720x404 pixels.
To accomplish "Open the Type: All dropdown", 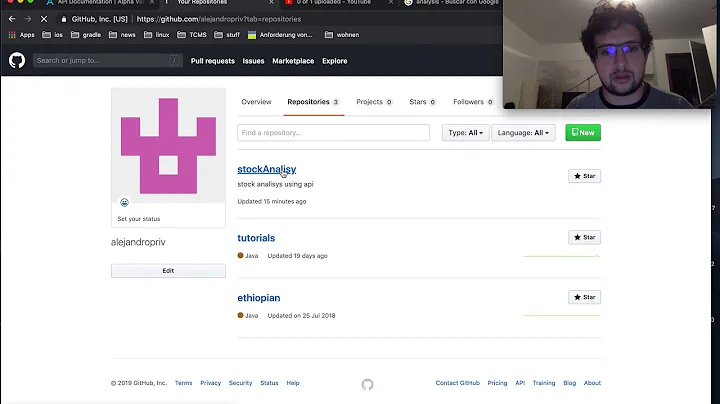I will tap(466, 133).
